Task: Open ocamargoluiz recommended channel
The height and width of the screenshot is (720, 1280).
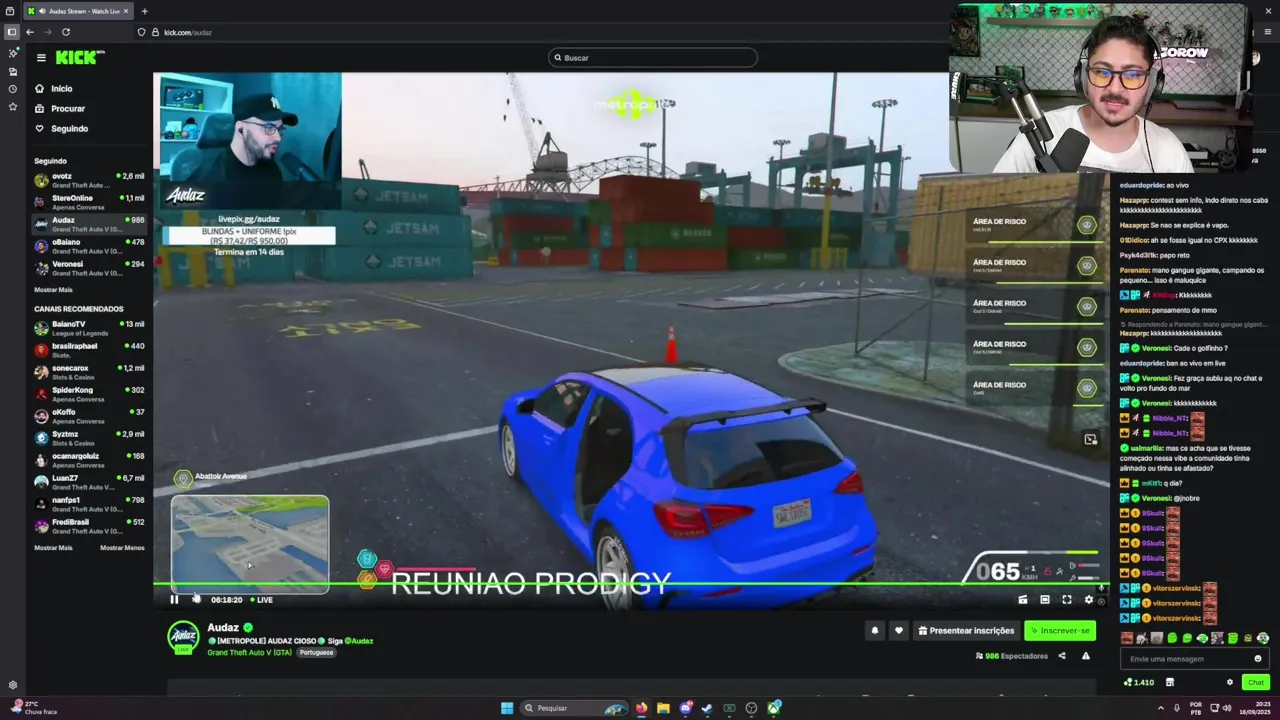Action: pyautogui.click(x=89, y=461)
